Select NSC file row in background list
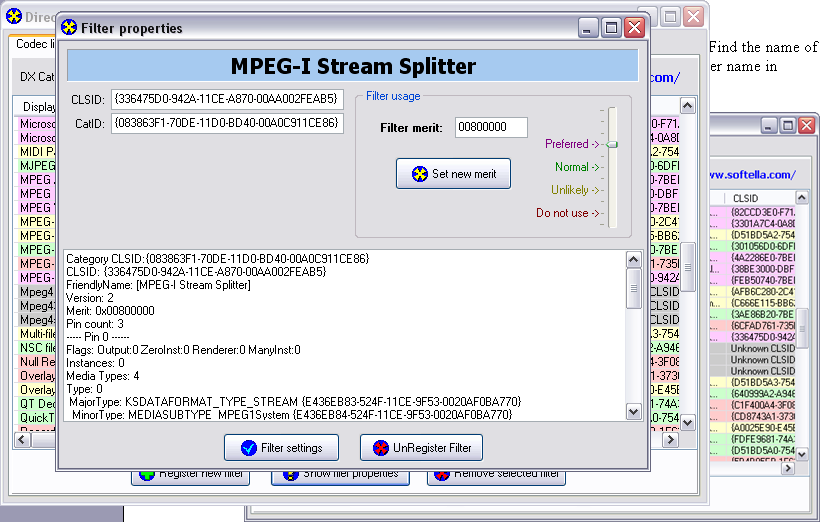Screen dimensions: 820x522 pyautogui.click(x=37, y=348)
